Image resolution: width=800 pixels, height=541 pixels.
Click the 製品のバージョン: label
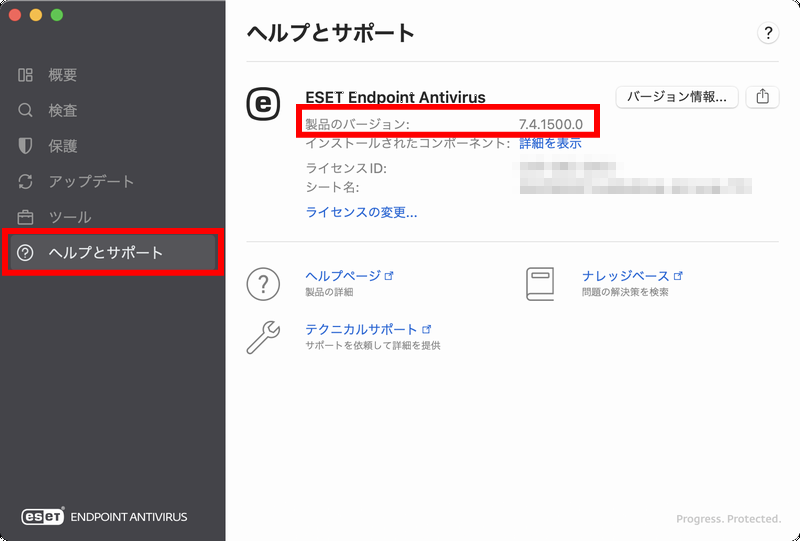coord(357,124)
